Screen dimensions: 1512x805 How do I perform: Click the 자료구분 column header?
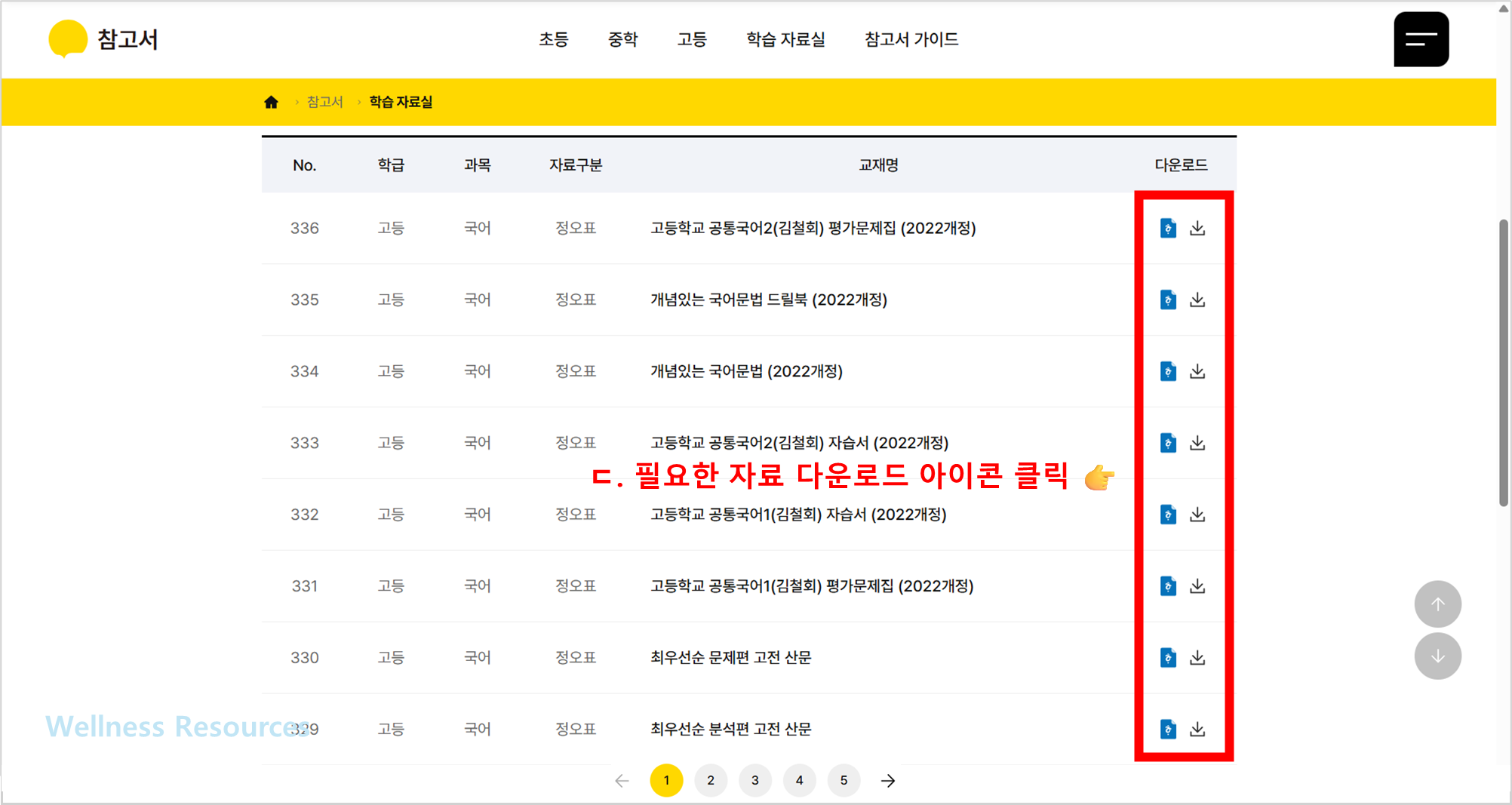576,165
